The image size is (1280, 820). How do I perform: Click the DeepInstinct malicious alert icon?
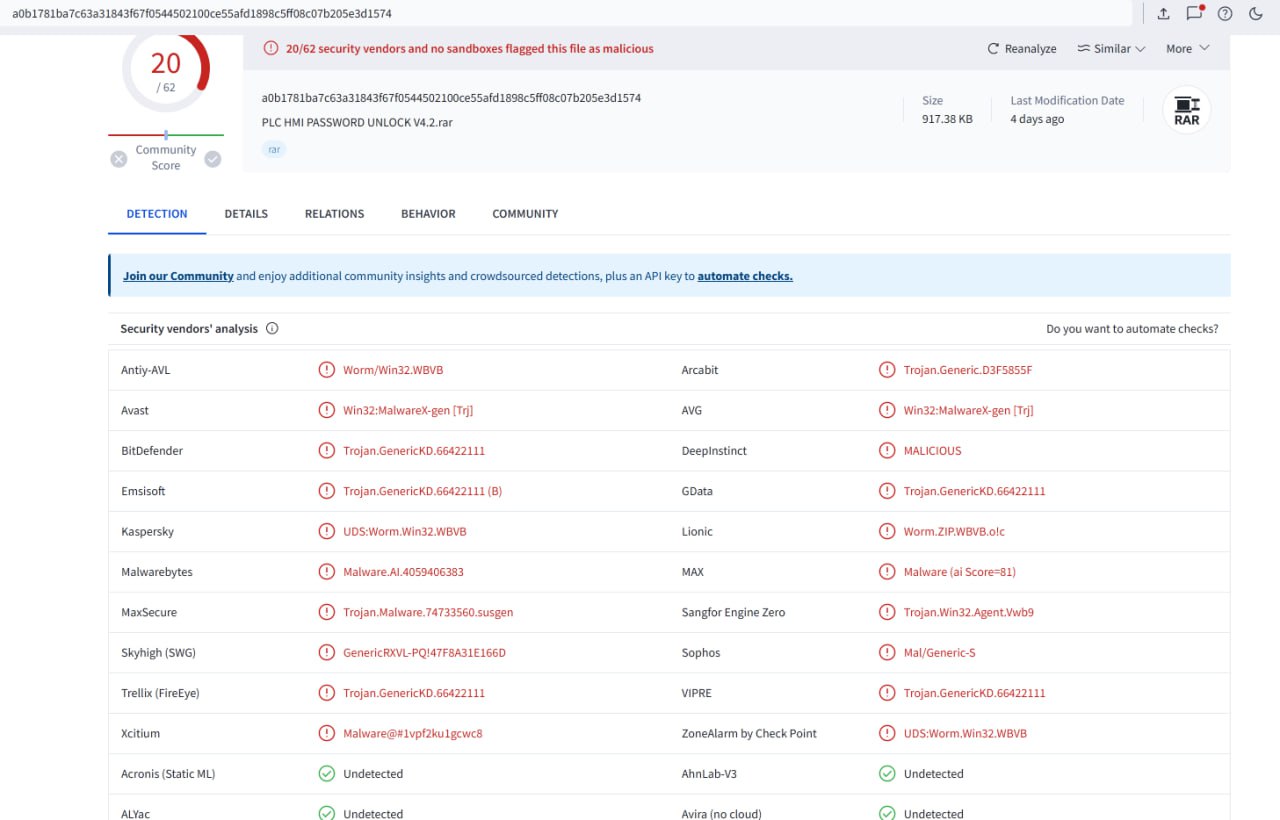coord(887,451)
